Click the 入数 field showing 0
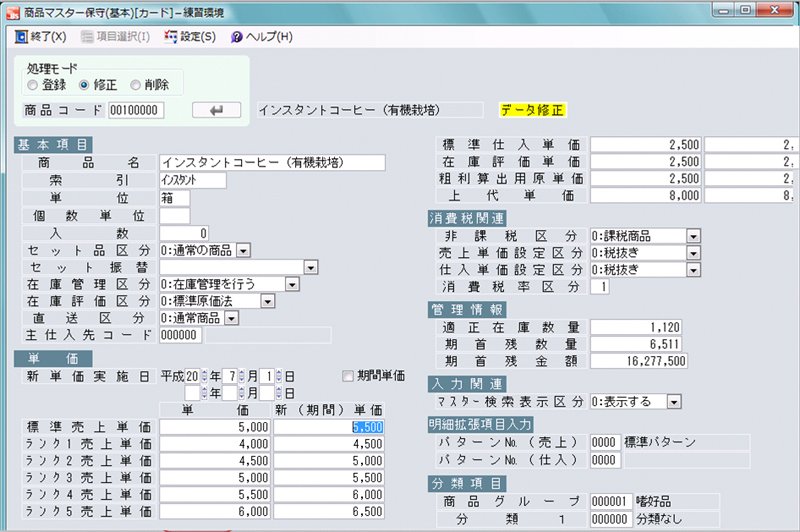The width and height of the screenshot is (800, 532). [184, 233]
